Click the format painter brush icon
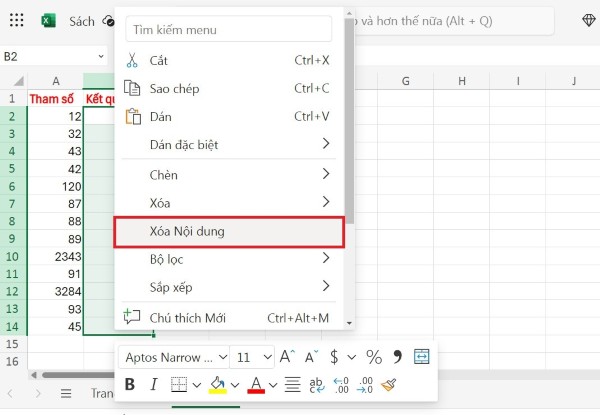Image resolution: width=600 pixels, height=415 pixels. click(388, 385)
